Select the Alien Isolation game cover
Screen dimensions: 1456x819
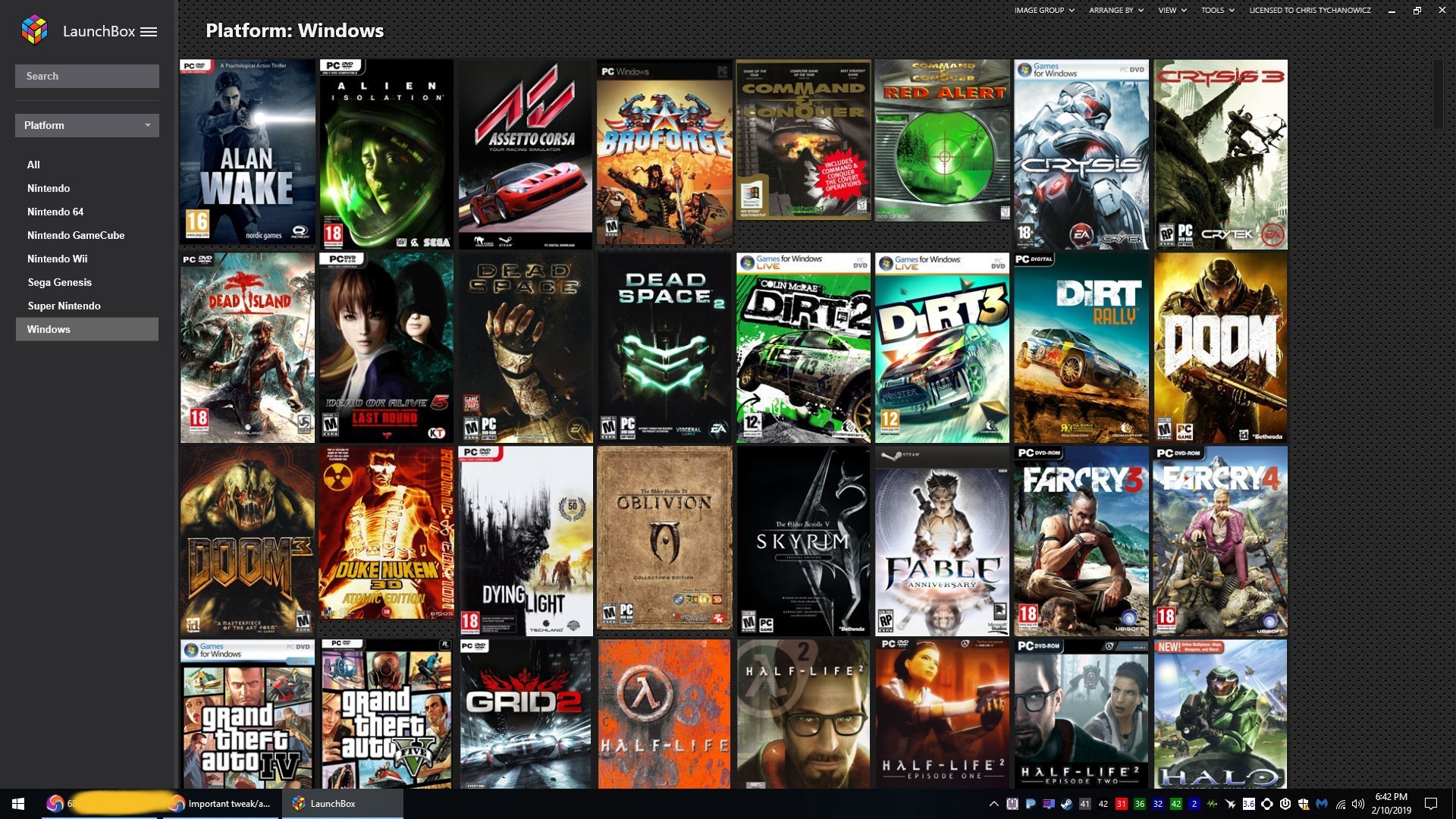click(386, 154)
